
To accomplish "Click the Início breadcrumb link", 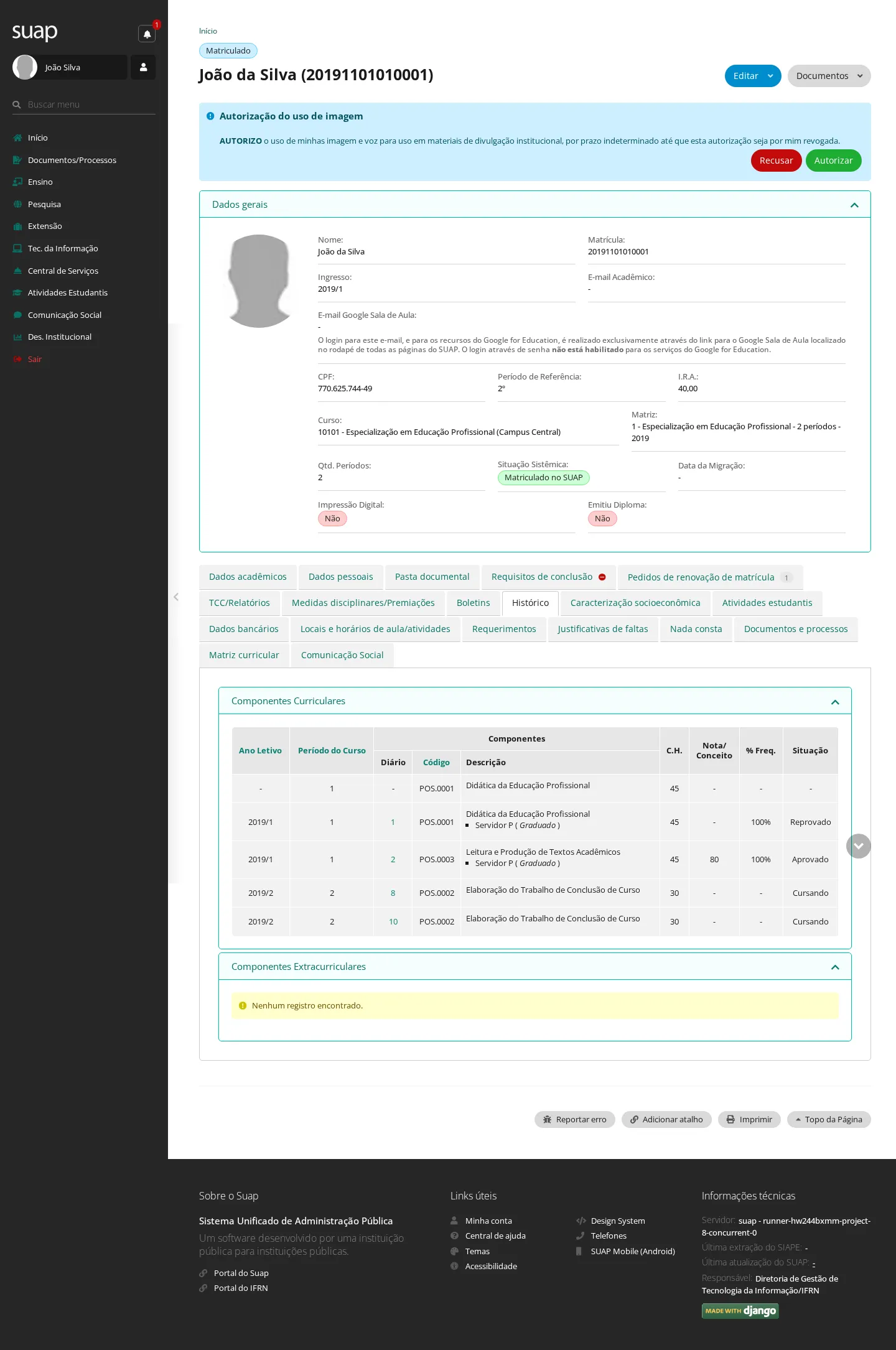I will click(x=208, y=31).
